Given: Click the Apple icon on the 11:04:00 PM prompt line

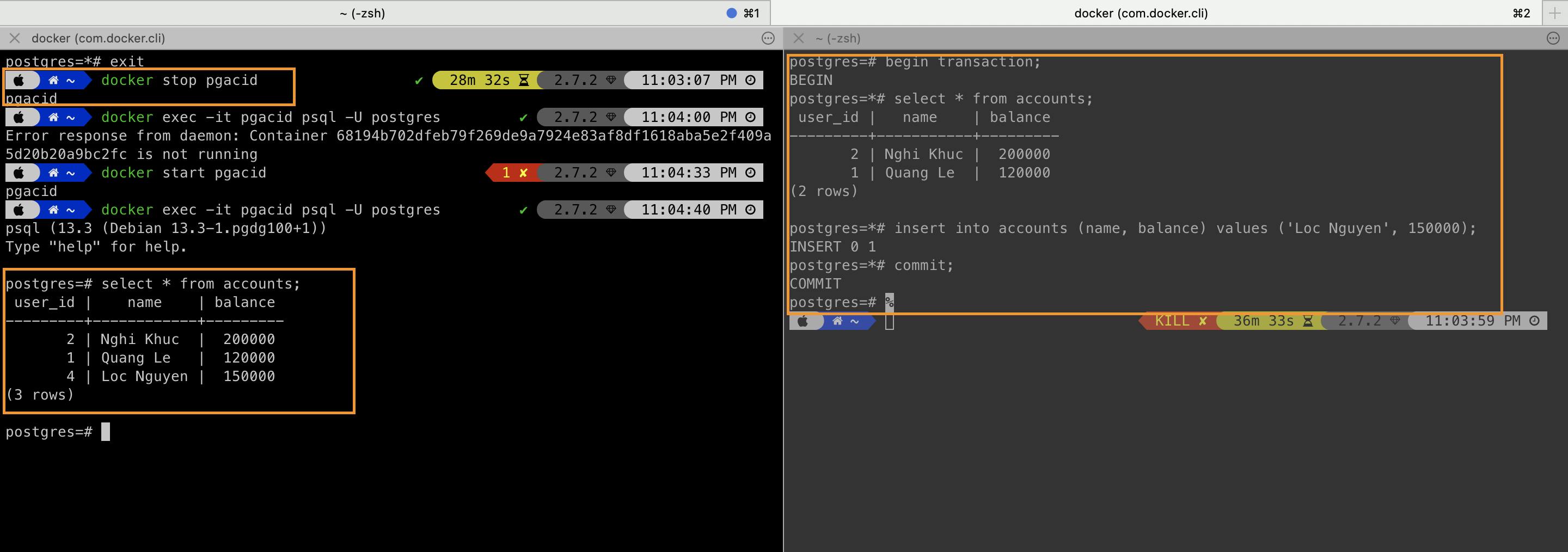Looking at the screenshot, I should pos(19,117).
